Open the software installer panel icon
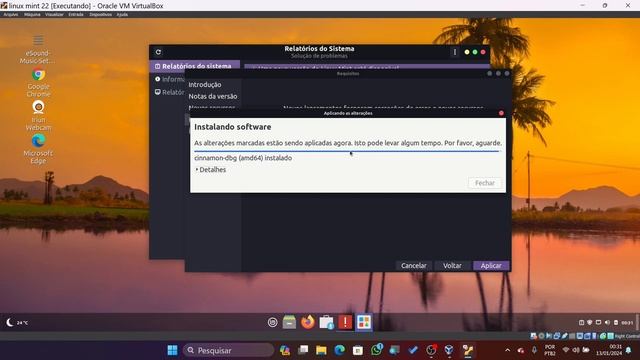The height and width of the screenshot is (360, 640). point(327,322)
